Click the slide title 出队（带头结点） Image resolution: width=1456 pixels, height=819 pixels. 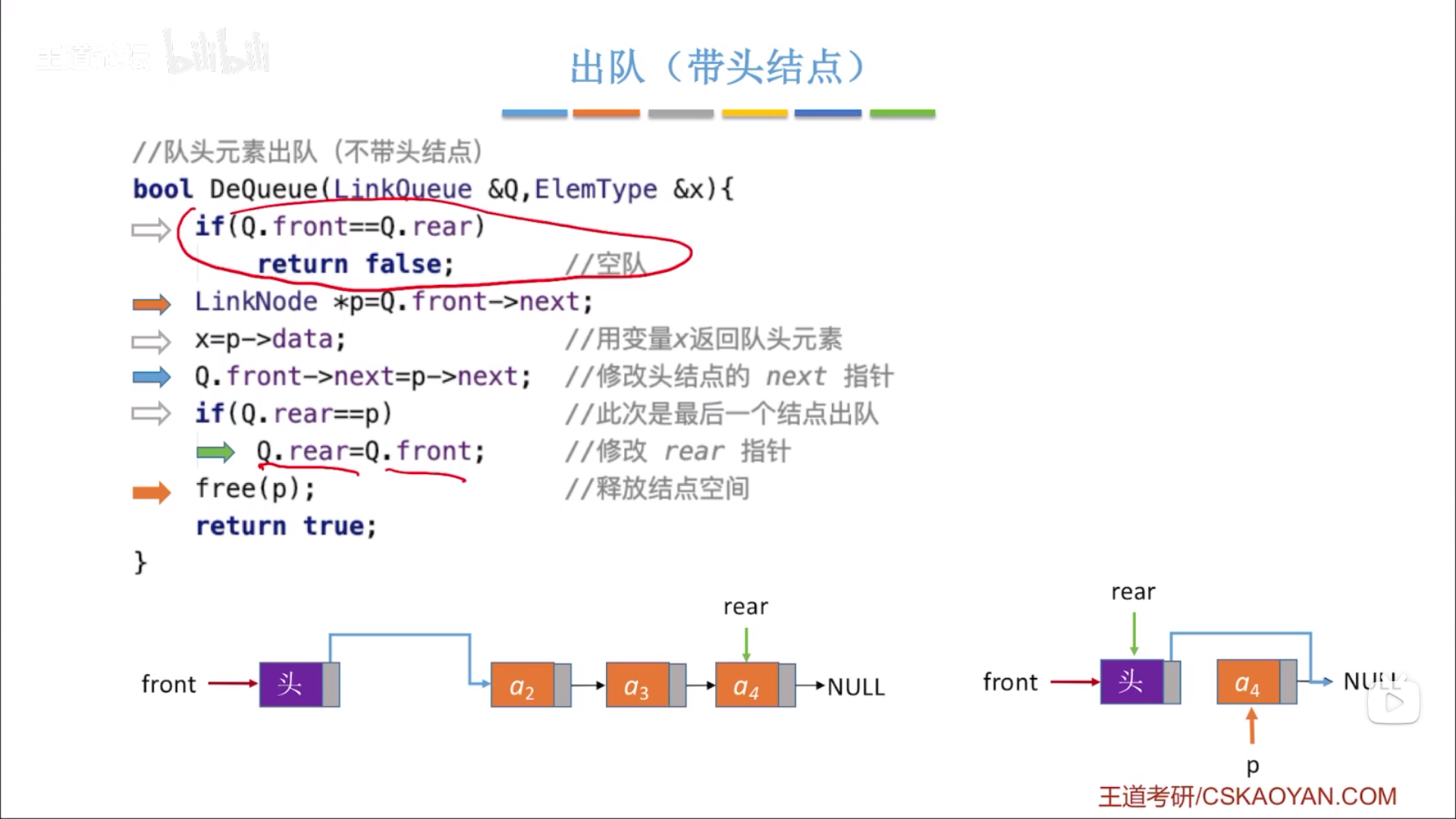tap(717, 67)
